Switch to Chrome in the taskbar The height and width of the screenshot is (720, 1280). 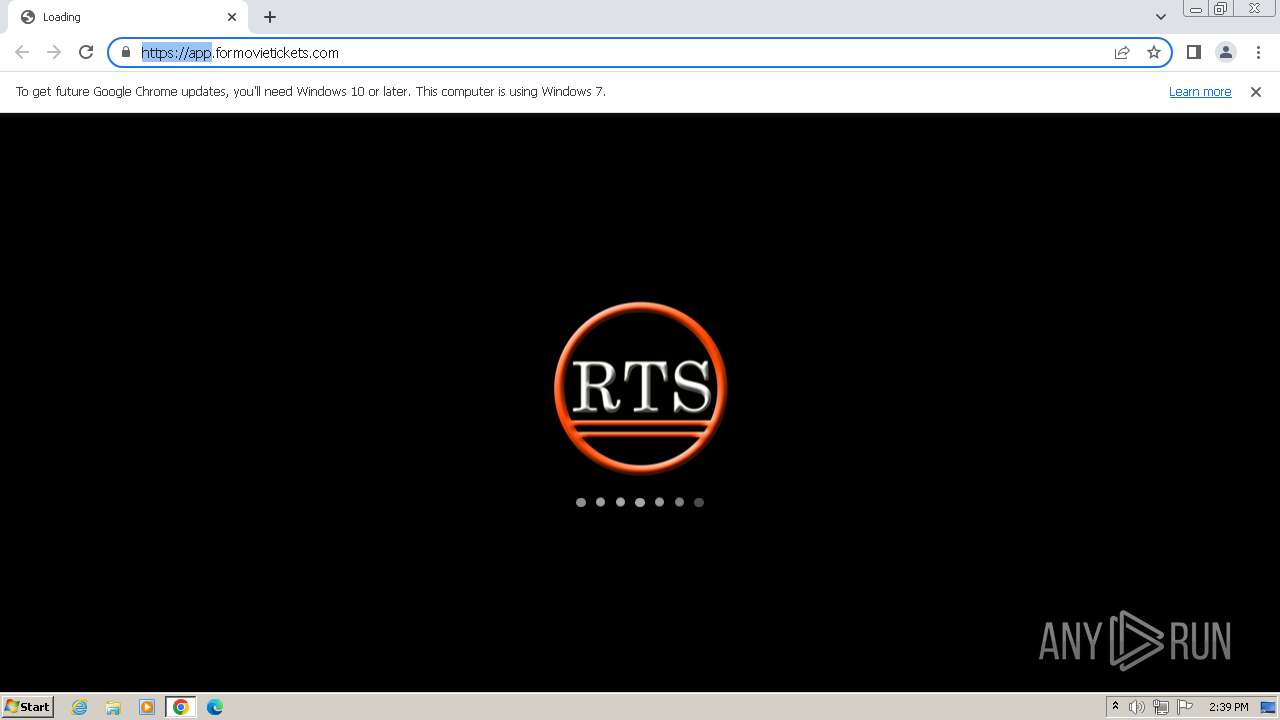tap(181, 707)
